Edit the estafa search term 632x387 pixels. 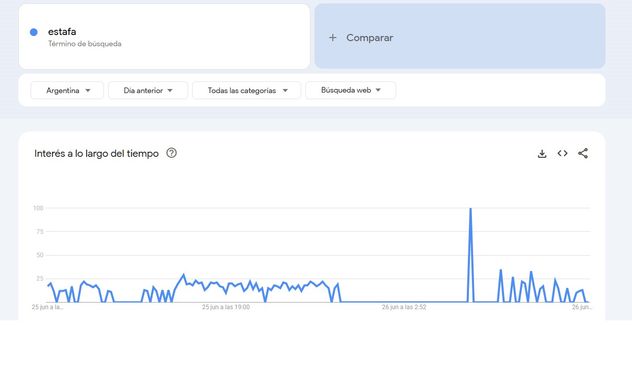(x=62, y=31)
